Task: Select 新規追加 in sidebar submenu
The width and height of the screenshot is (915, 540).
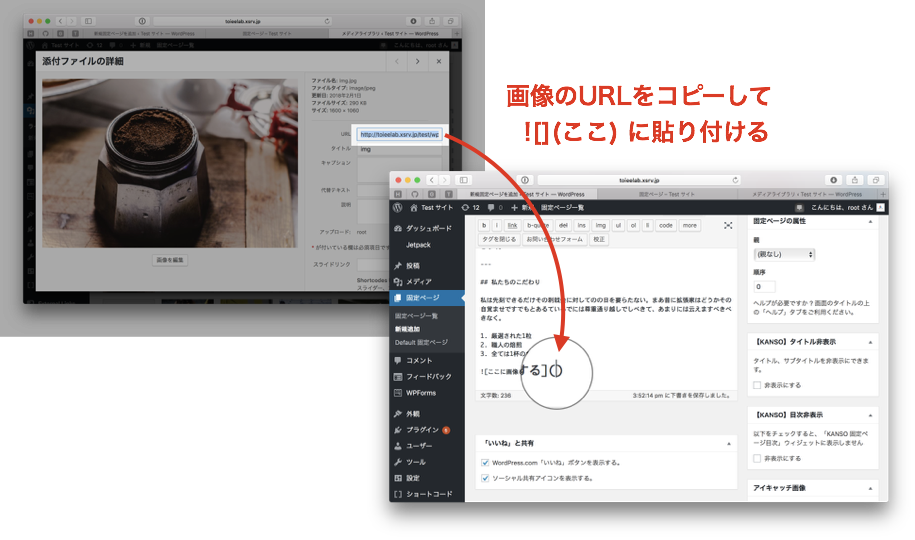Action: click(407, 329)
